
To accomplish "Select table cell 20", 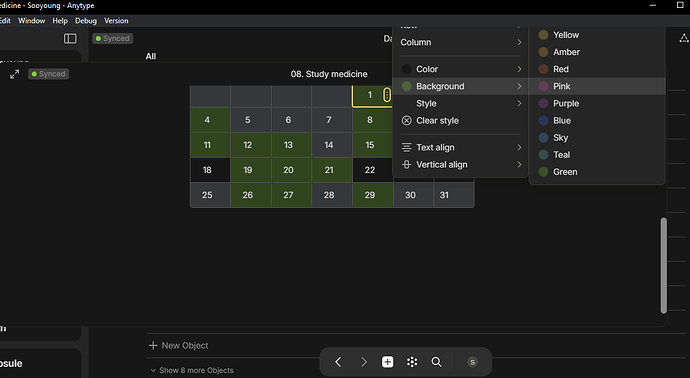I will (x=291, y=170).
